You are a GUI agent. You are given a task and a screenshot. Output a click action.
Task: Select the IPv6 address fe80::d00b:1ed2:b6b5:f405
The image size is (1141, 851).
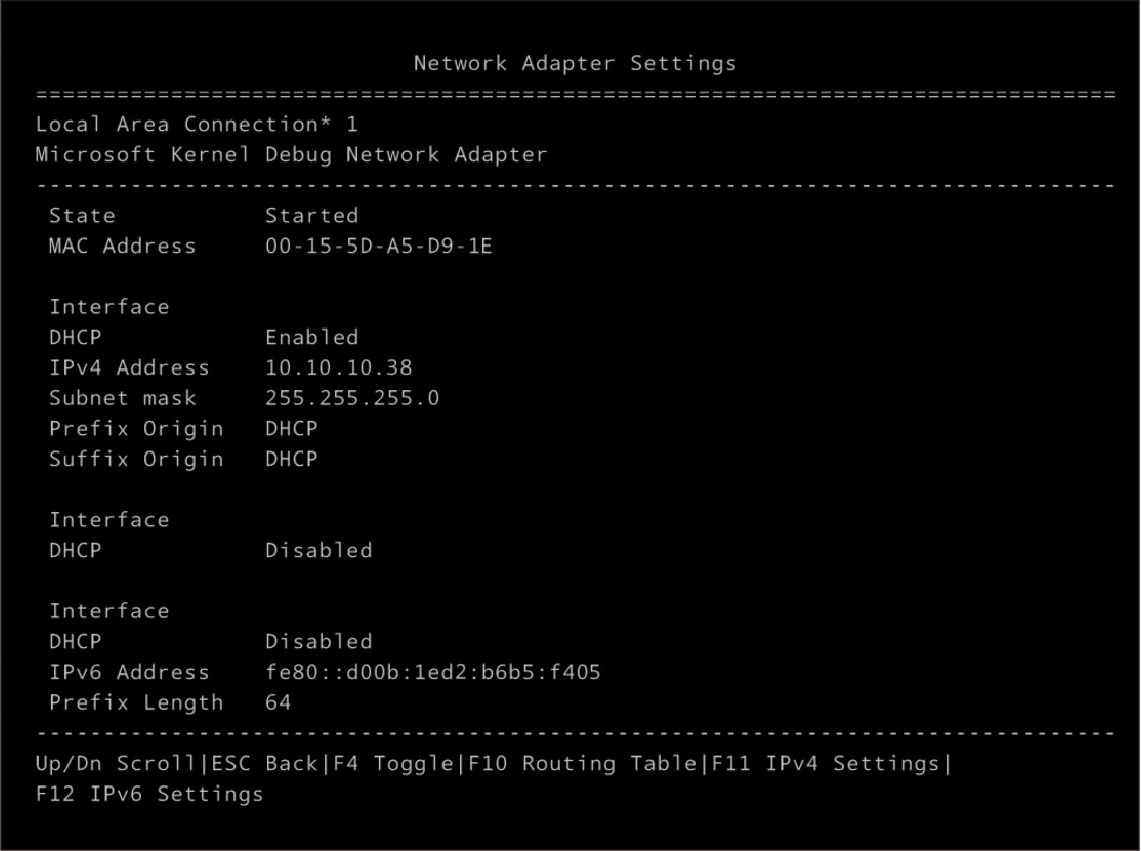[433, 671]
